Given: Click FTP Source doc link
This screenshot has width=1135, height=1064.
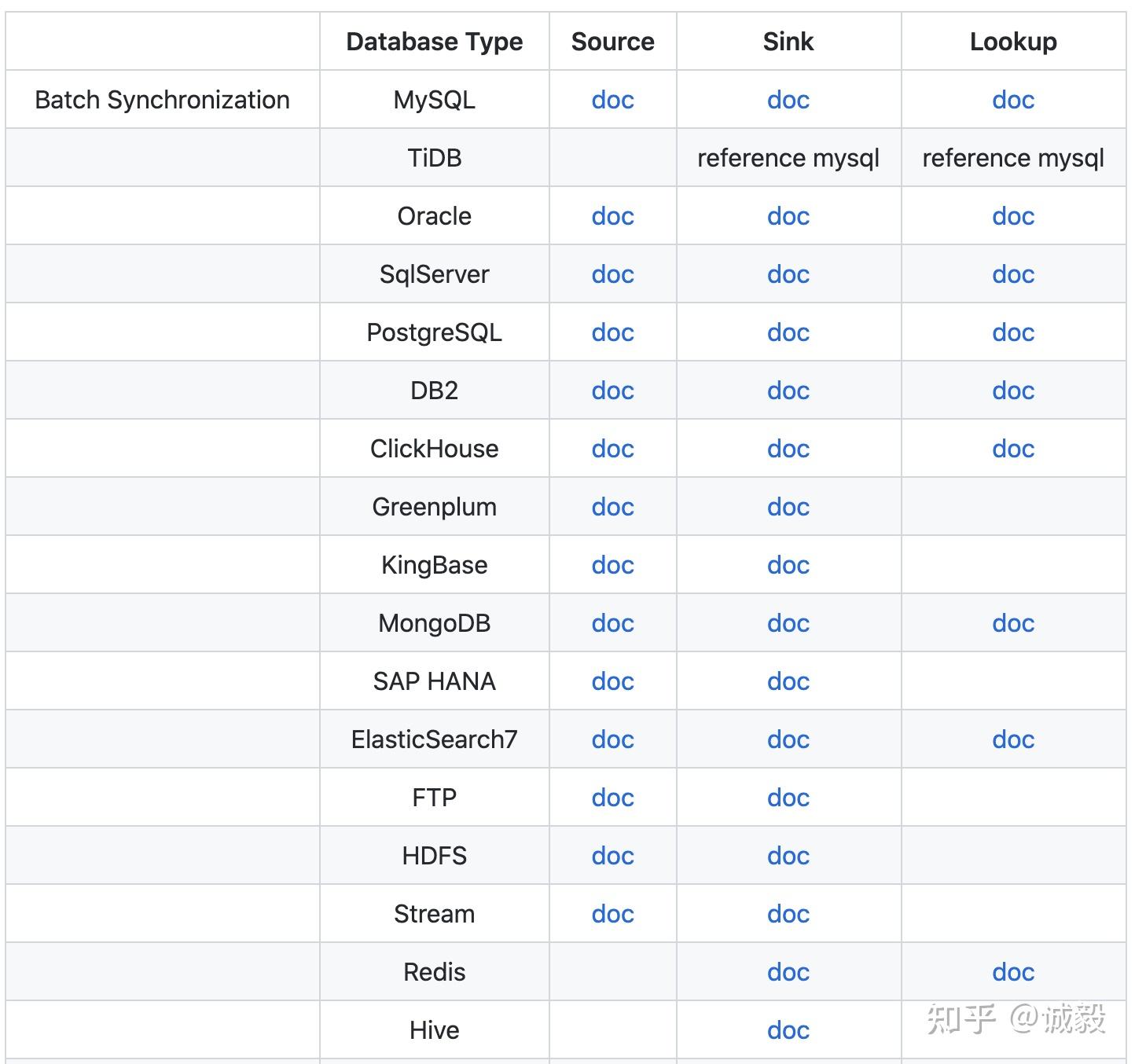Looking at the screenshot, I should 612,798.
